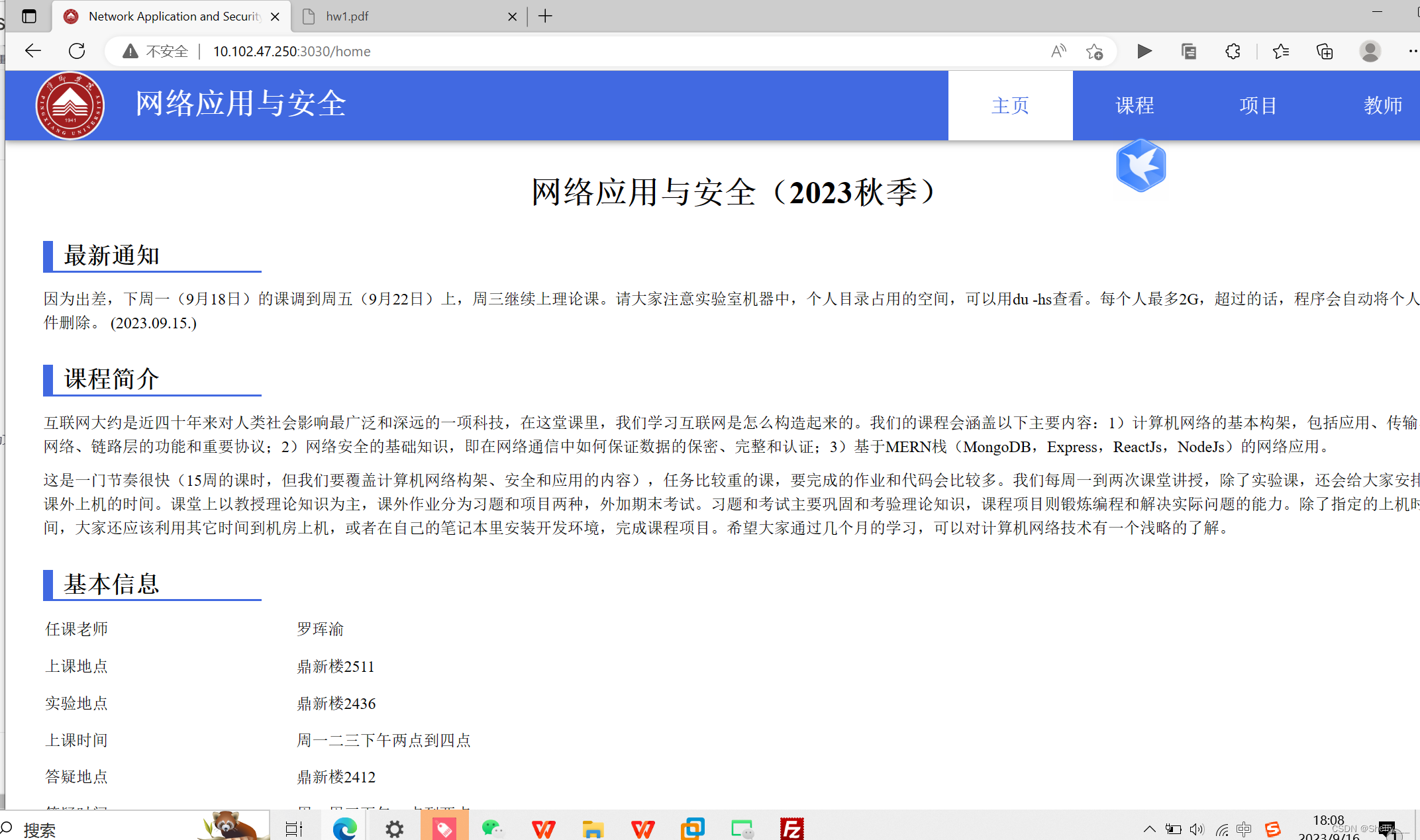Open the tab actions menu icon

tap(28, 16)
